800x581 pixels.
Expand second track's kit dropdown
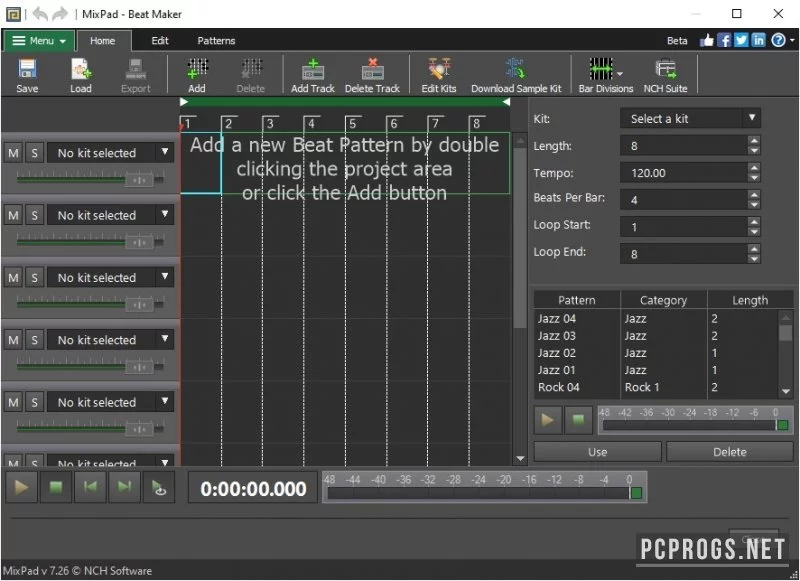tap(165, 214)
